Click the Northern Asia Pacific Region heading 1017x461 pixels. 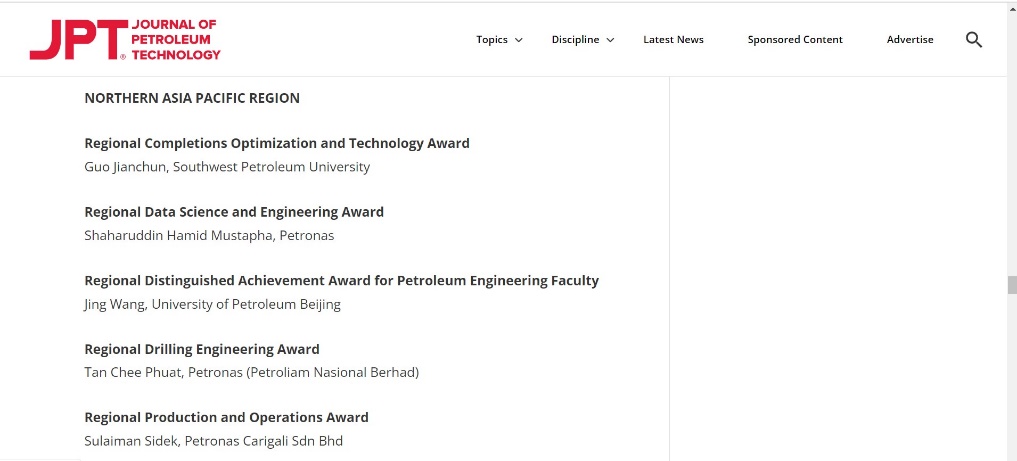[x=192, y=99]
